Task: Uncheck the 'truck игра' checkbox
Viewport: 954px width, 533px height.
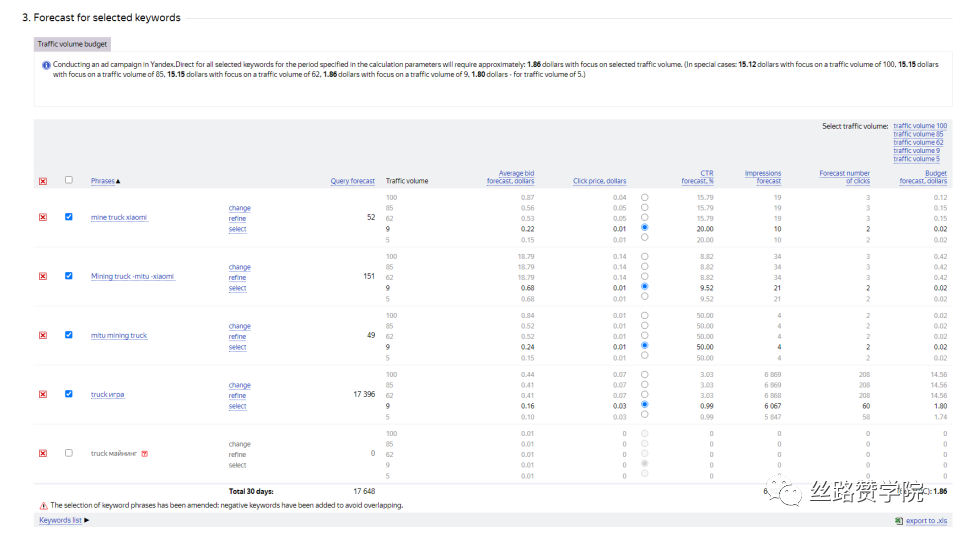Action: pyautogui.click(x=69, y=394)
